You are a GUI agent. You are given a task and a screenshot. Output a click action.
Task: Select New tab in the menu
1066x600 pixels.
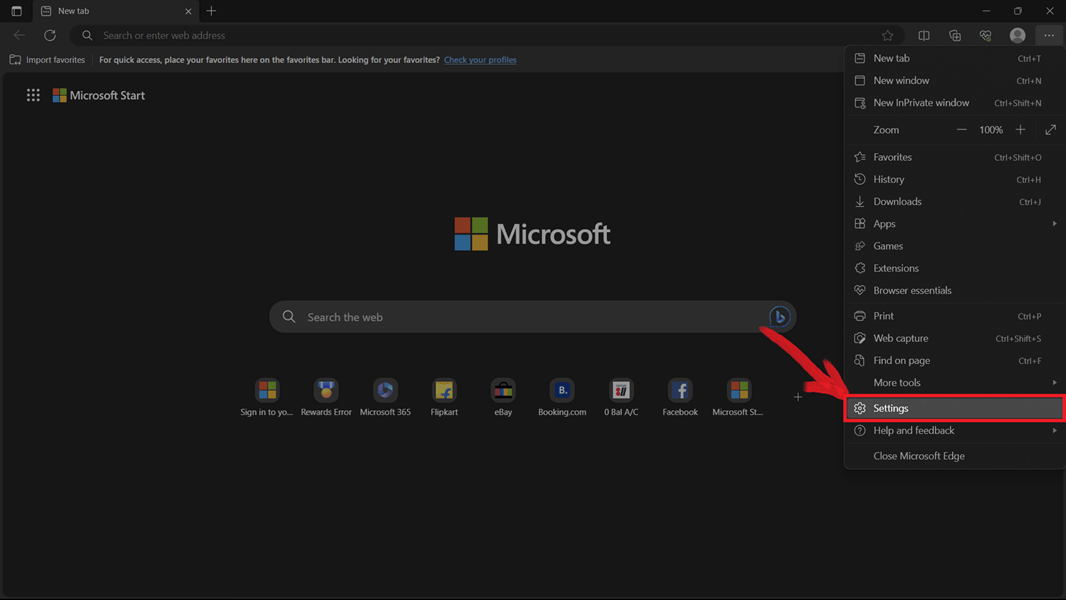click(954, 58)
